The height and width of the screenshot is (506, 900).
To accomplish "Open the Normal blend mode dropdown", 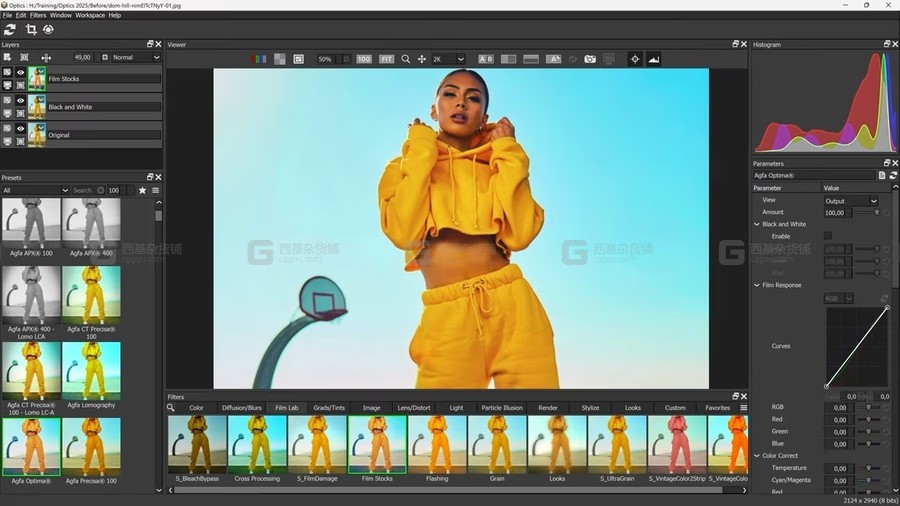I will (135, 57).
